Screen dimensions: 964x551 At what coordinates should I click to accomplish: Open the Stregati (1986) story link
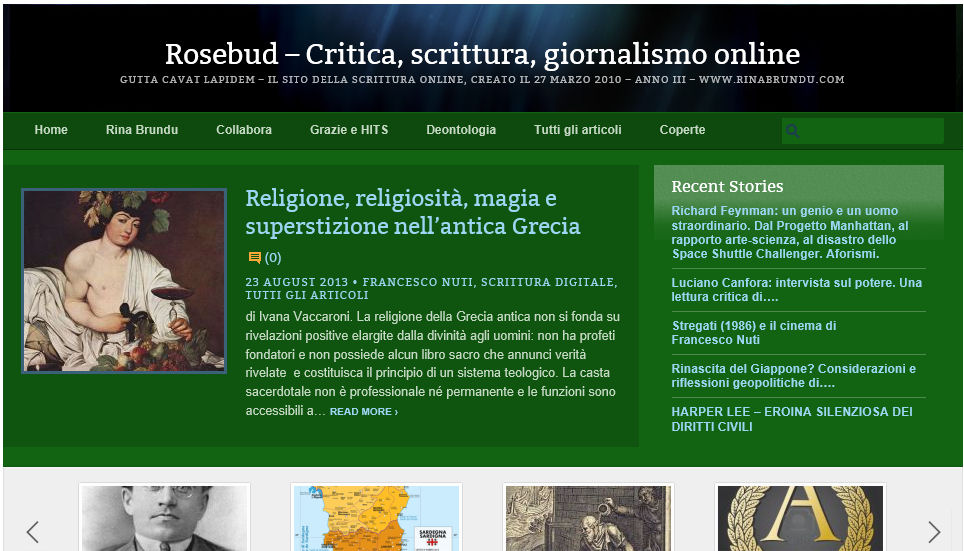[x=753, y=333]
